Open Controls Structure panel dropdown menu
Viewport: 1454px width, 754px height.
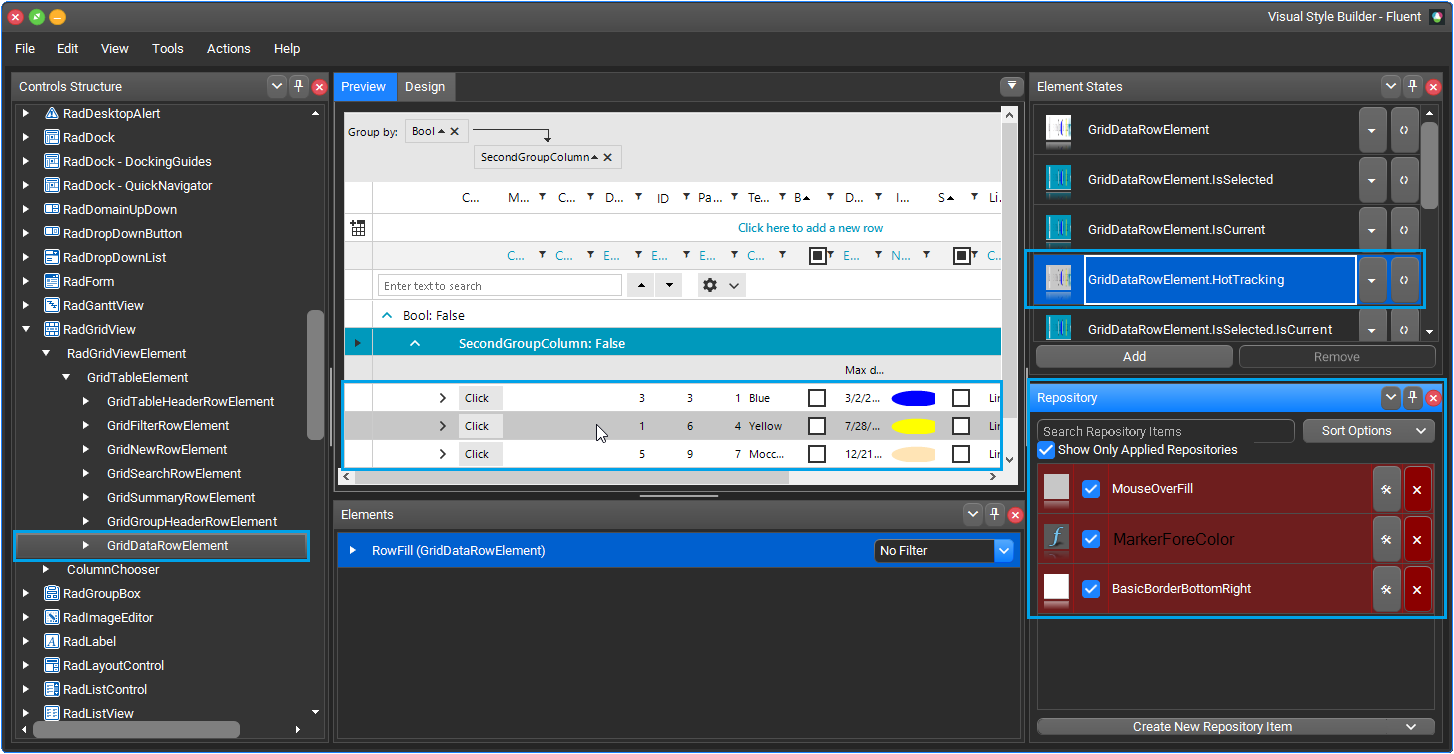point(277,87)
